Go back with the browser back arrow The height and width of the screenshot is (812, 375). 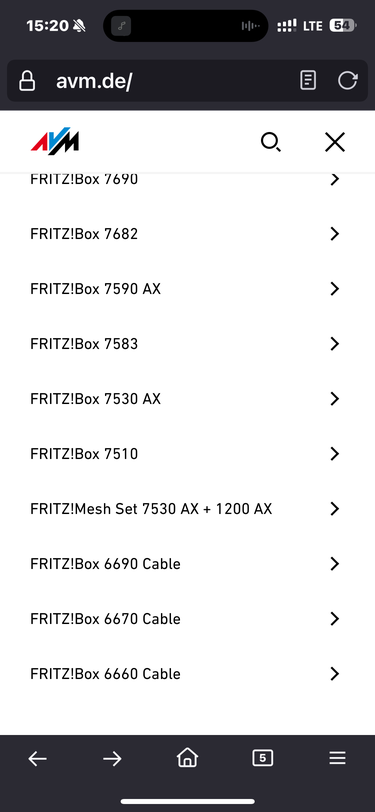click(37, 759)
